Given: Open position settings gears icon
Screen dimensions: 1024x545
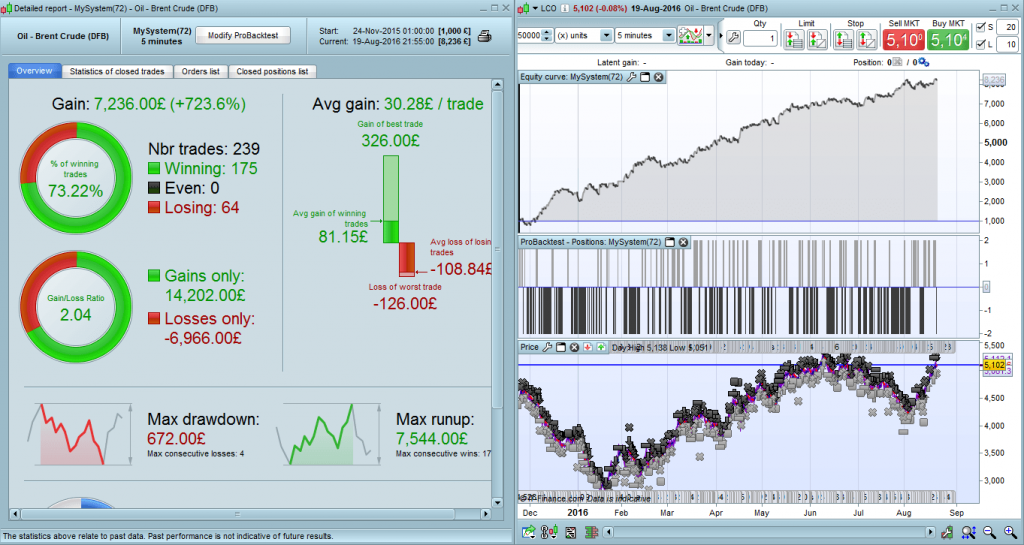Looking at the screenshot, I should click(x=923, y=62).
